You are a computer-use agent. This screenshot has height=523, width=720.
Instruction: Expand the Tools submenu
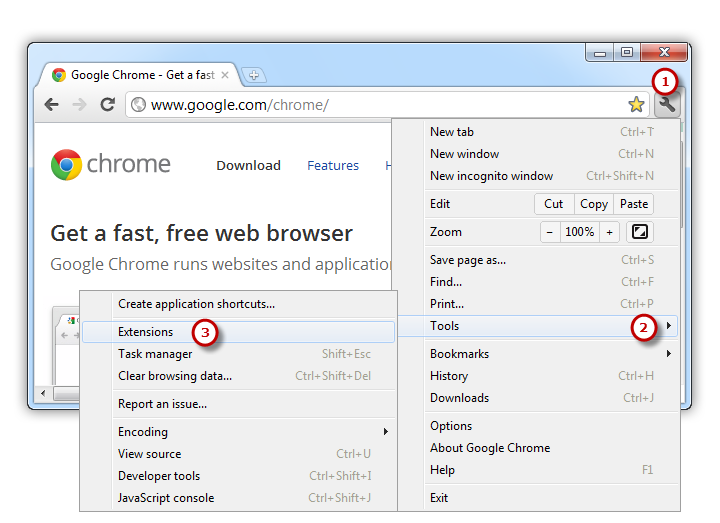(537, 326)
